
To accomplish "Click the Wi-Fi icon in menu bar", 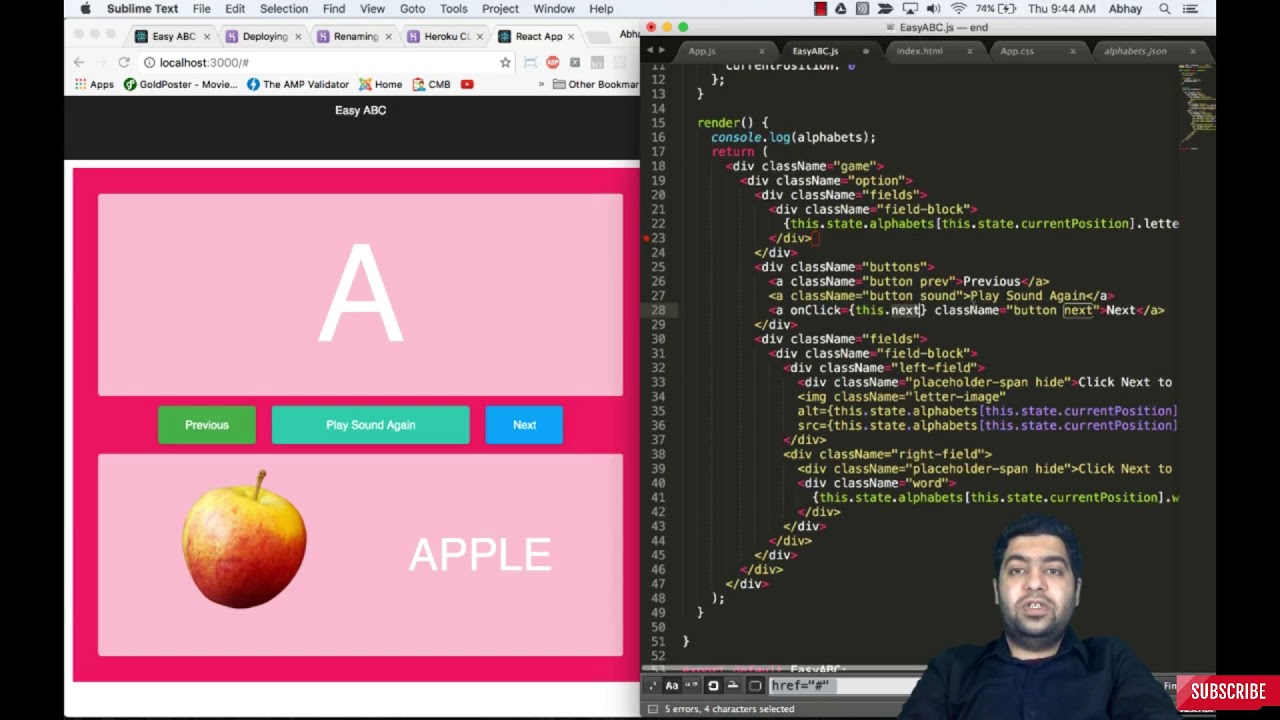I will tap(959, 9).
